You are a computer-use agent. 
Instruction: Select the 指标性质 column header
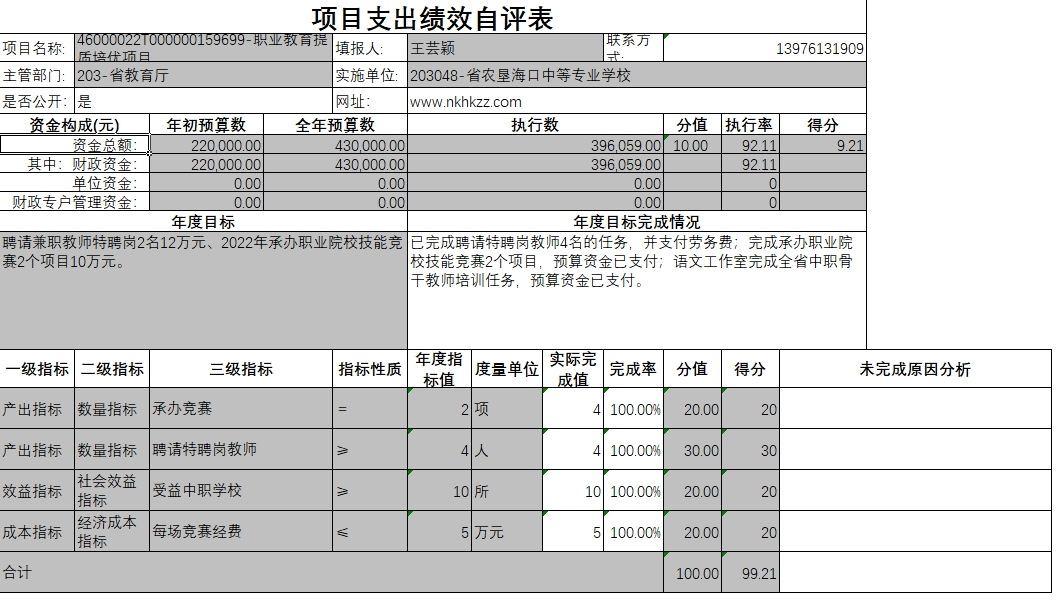(x=370, y=369)
